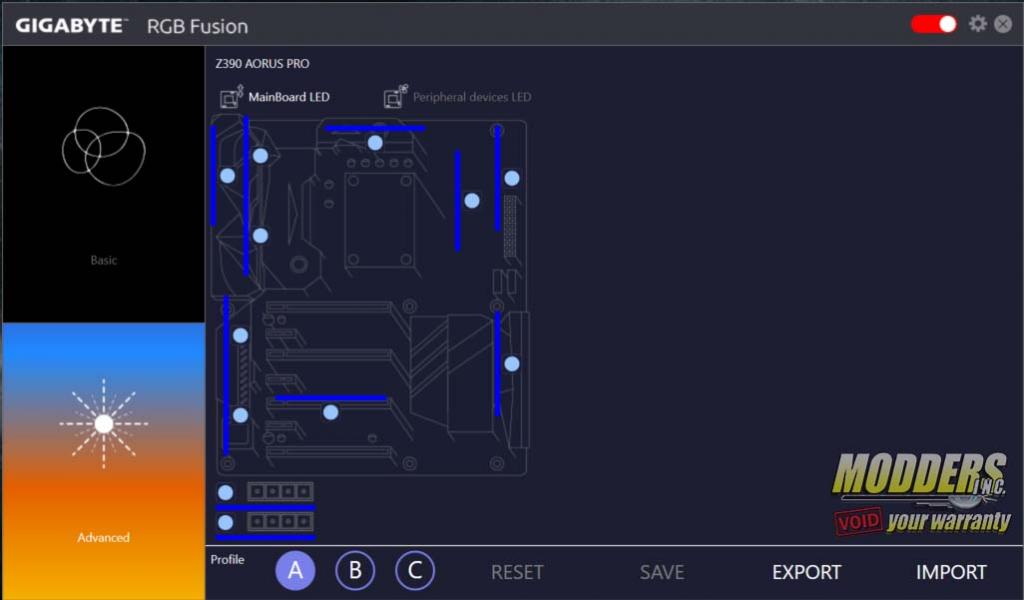The width and height of the screenshot is (1024, 600).
Task: Select the LED dot by the chipset heatsink right edge
Action: (511, 364)
